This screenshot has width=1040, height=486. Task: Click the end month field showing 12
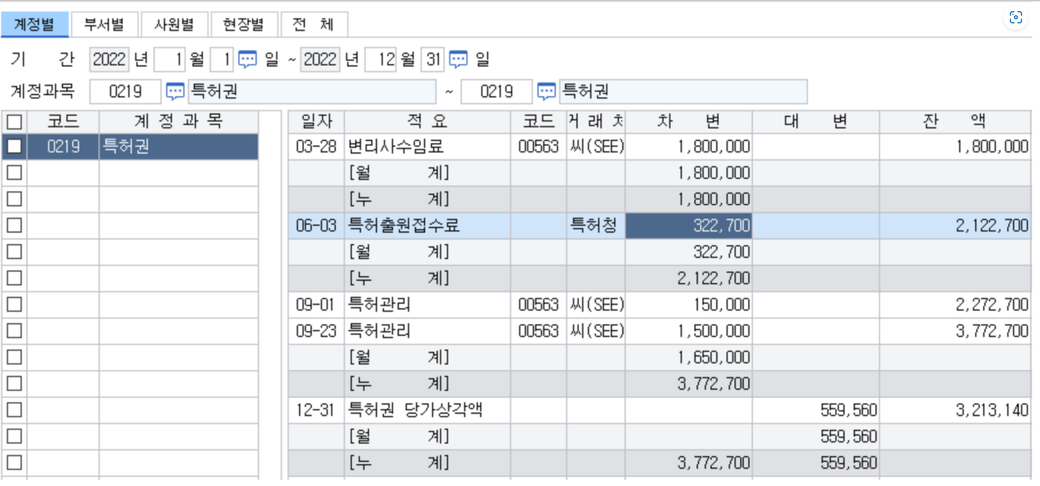(381, 59)
